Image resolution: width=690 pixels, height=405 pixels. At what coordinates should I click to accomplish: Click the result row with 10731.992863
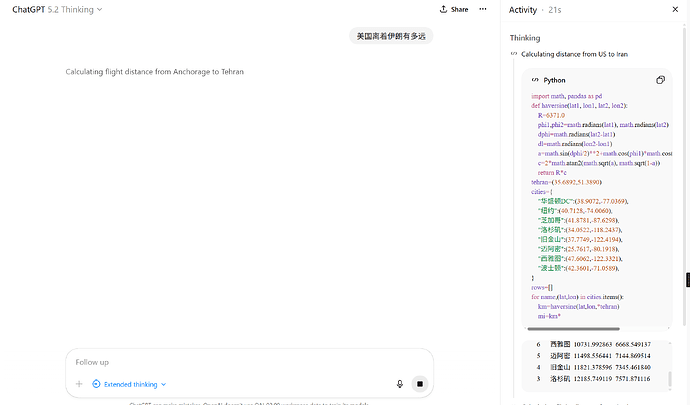pos(593,344)
